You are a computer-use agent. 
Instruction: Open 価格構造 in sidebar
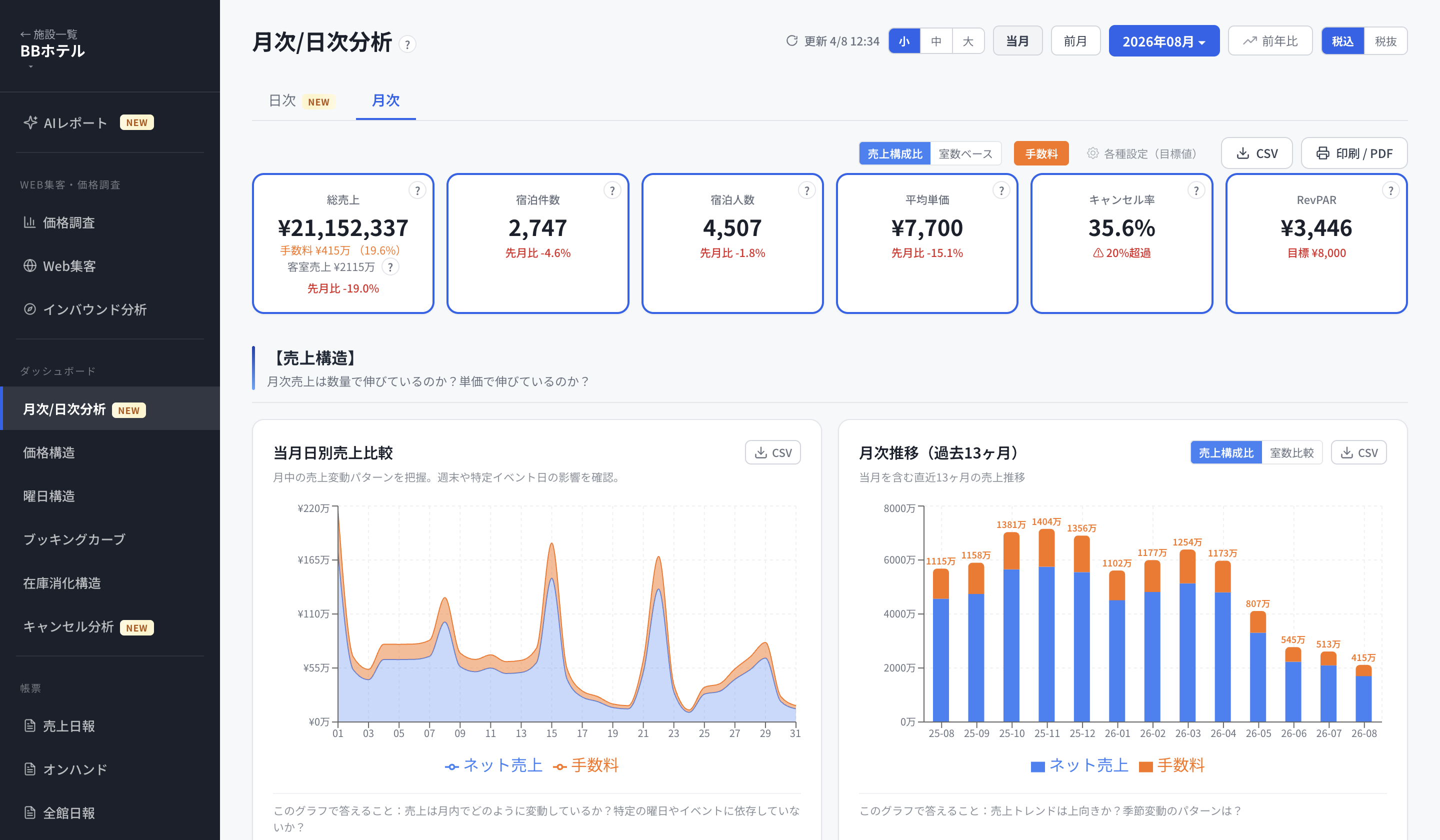click(x=109, y=452)
